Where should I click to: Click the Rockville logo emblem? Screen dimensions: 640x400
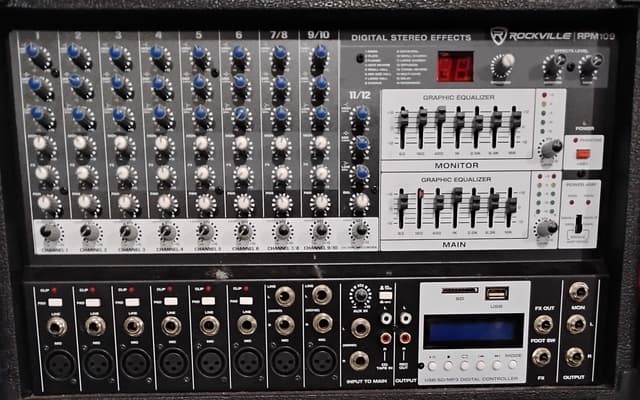498,36
